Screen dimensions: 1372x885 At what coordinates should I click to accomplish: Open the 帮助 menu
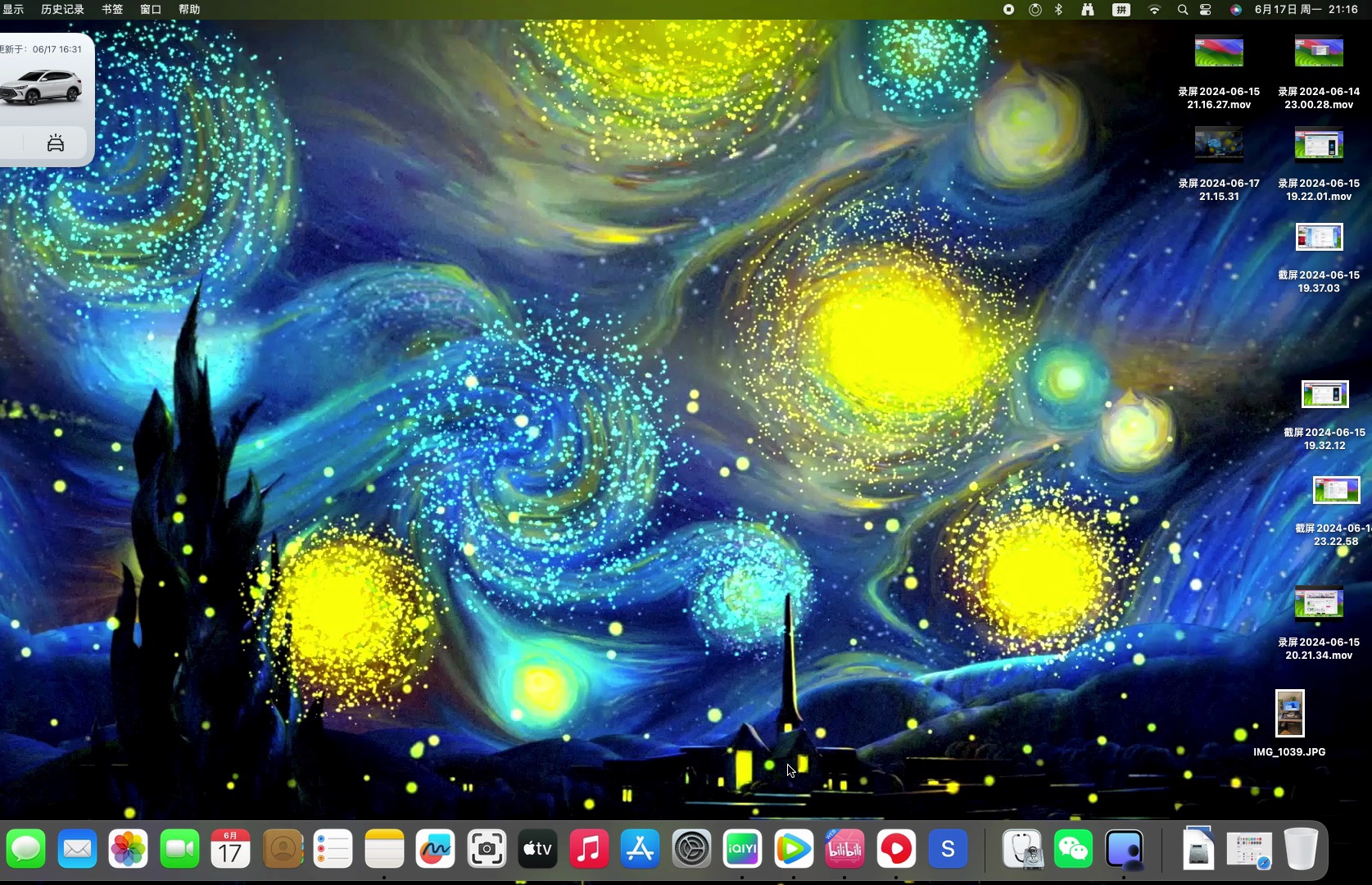click(x=189, y=9)
